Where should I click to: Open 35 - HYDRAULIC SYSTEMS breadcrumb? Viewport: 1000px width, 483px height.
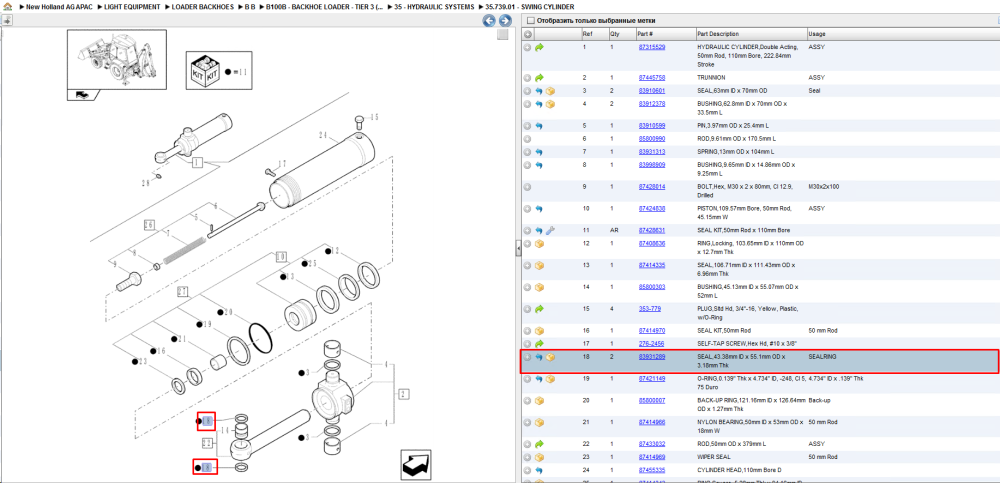coord(434,6)
